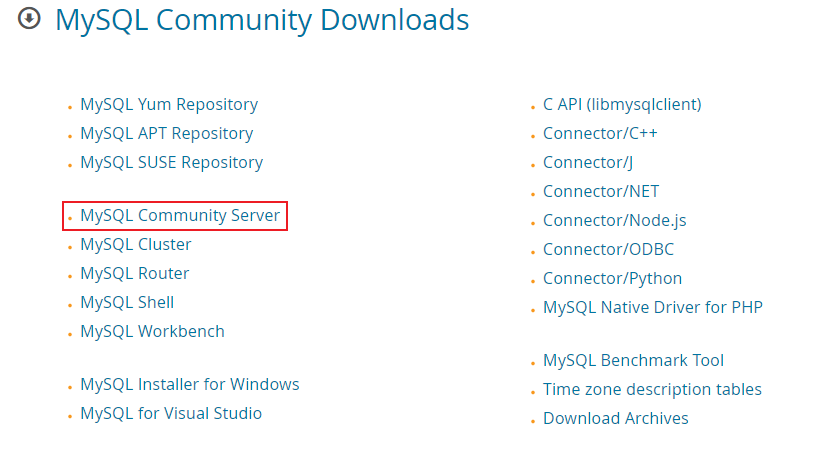
Task: Open the MySQL Cluster download page
Action: 135,244
